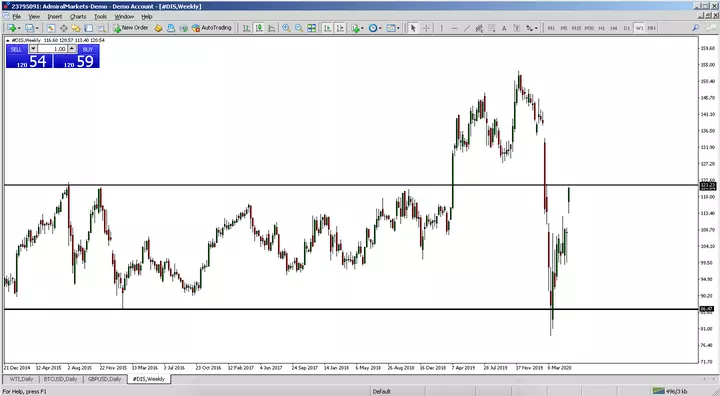
Task: Select the Text 'A' tool
Action: [x=504, y=28]
